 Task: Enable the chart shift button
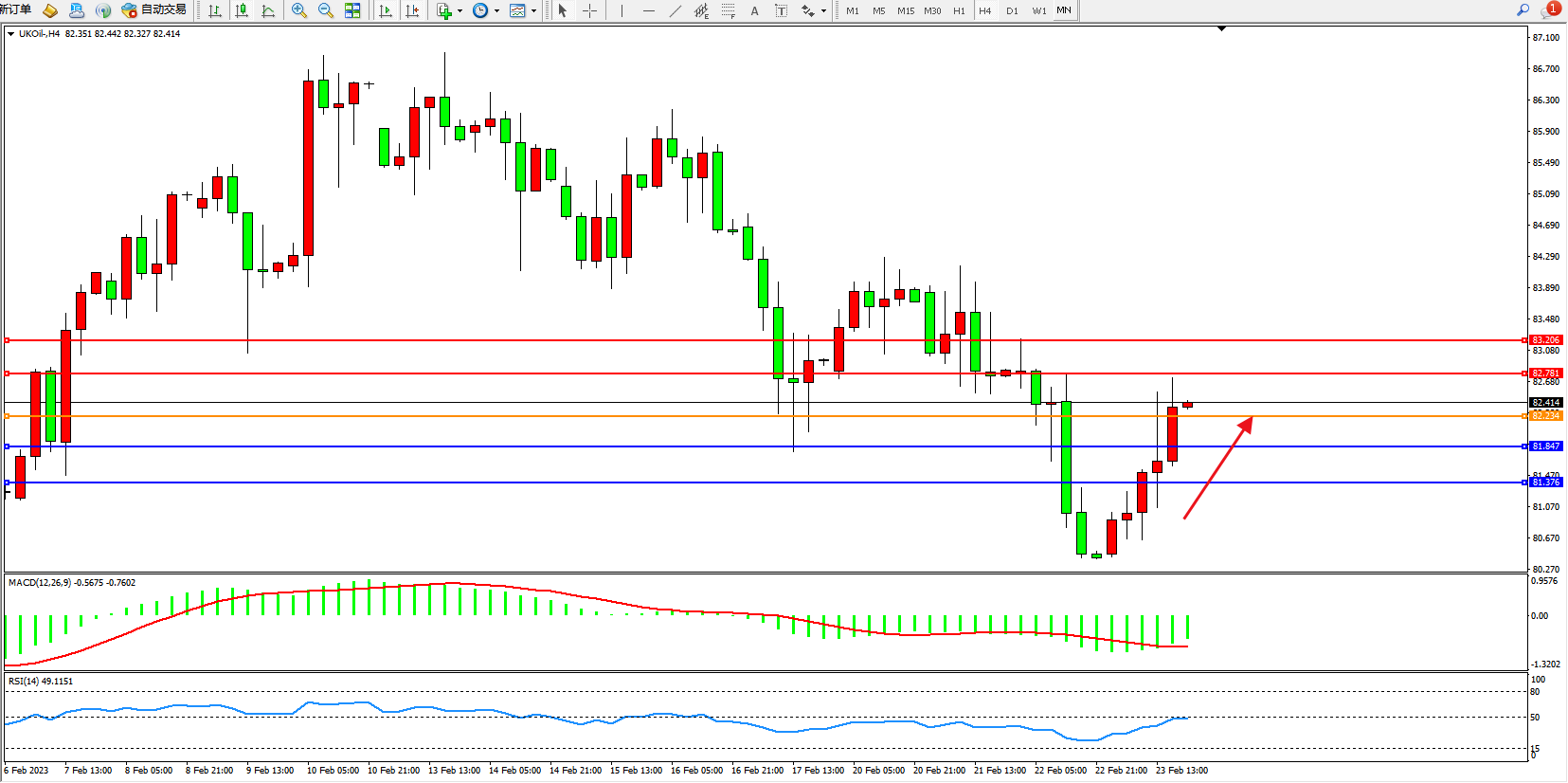click(412, 10)
